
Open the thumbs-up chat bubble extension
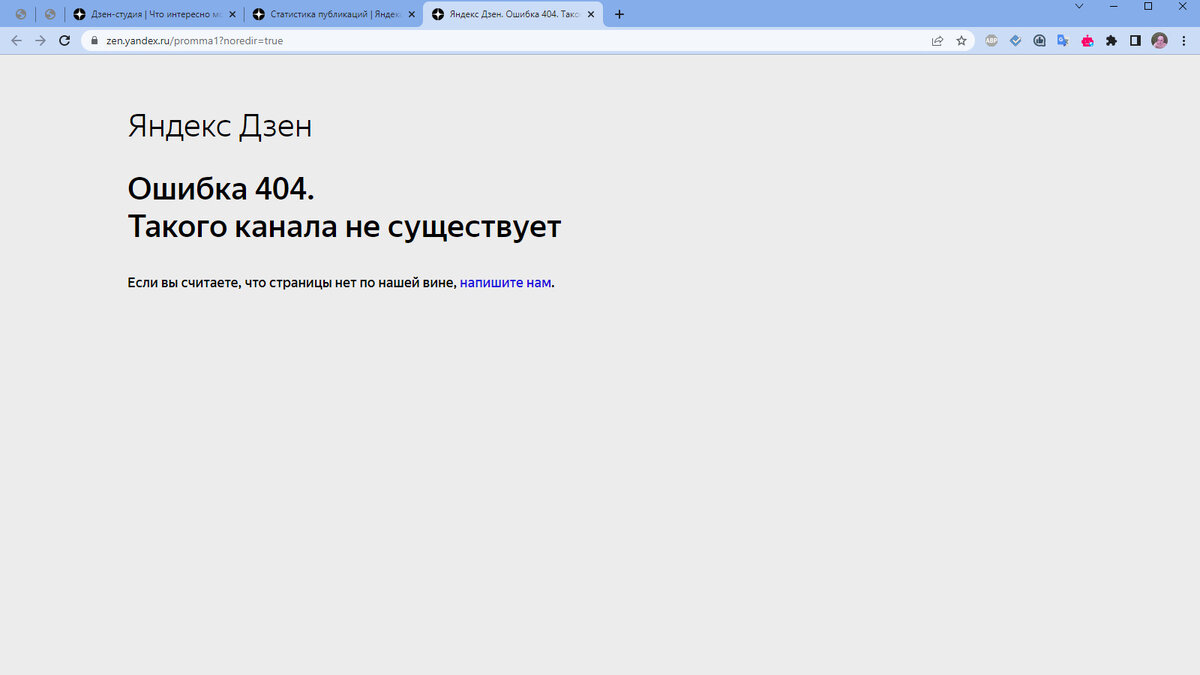1039,41
